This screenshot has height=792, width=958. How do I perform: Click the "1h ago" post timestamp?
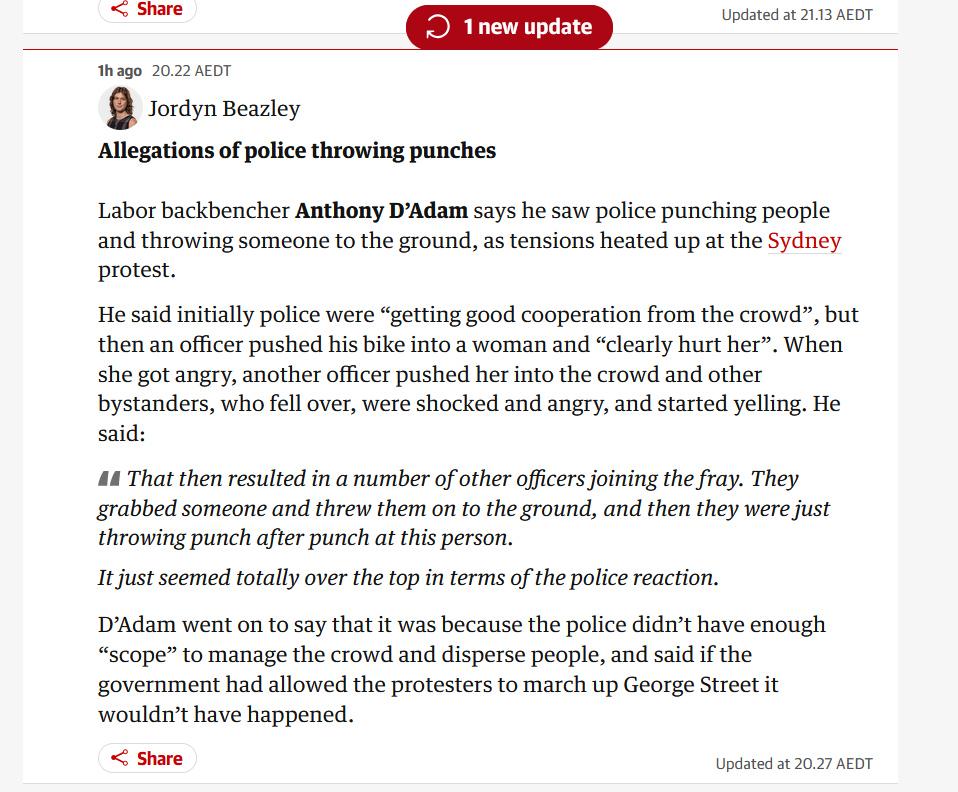point(119,71)
